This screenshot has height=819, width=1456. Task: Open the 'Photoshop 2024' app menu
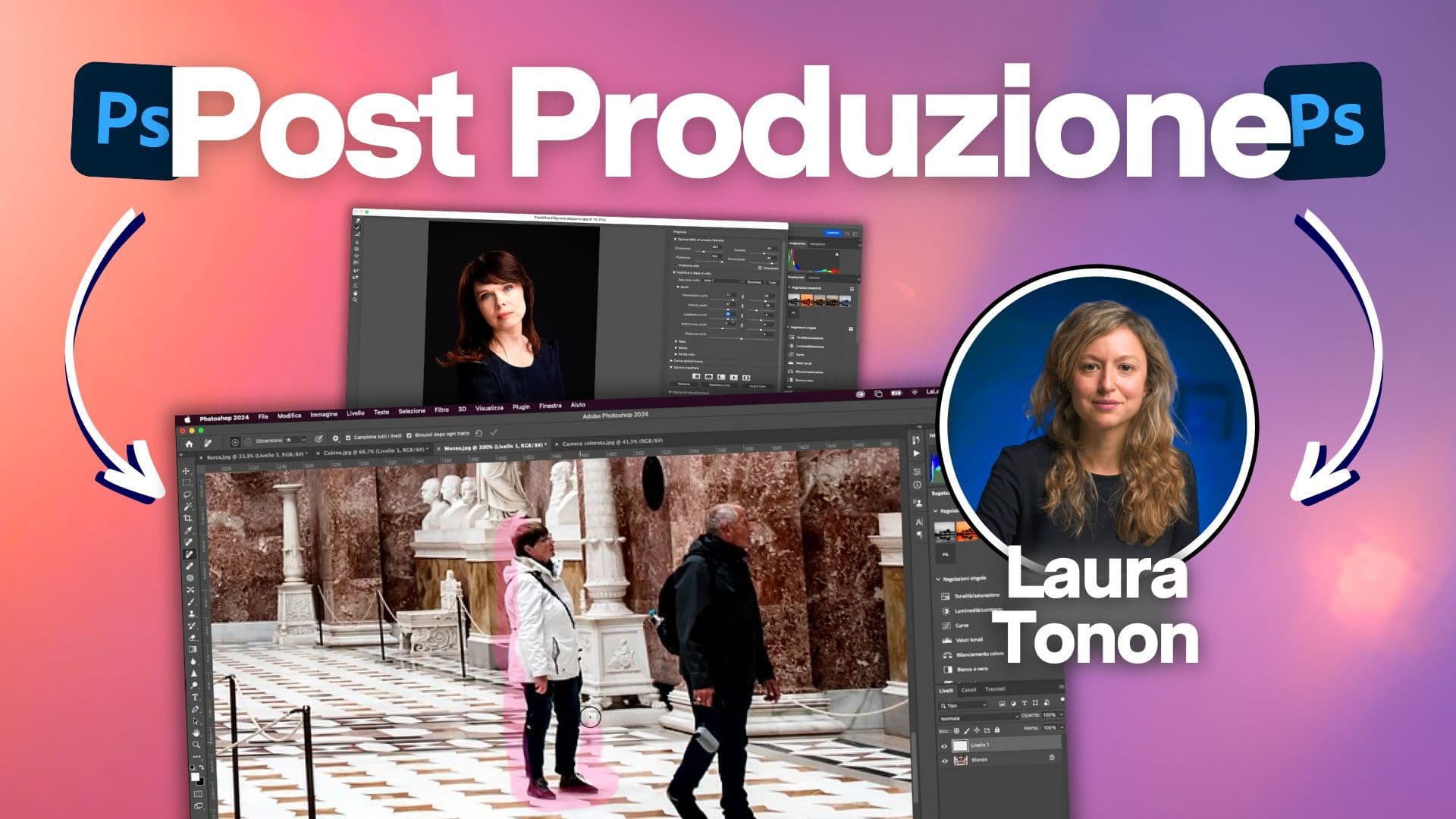[224, 418]
